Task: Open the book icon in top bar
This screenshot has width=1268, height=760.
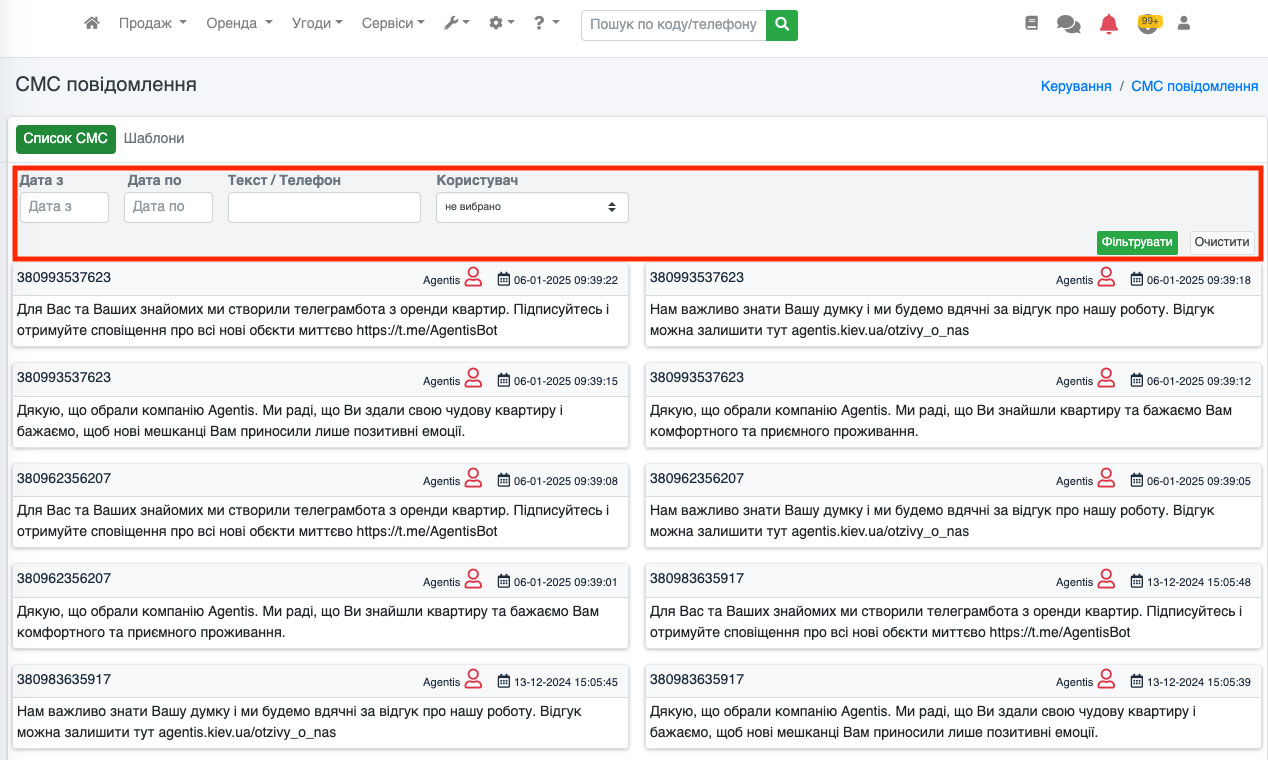Action: (x=1032, y=23)
